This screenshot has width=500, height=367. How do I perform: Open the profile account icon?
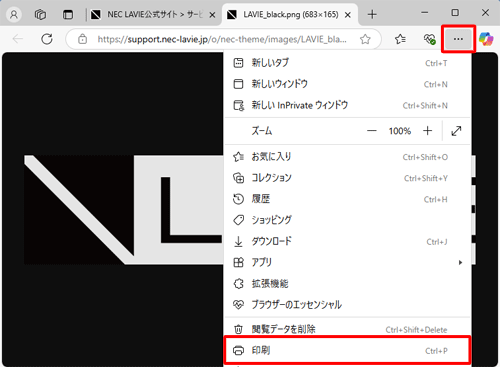pyautogui.click(x=14, y=15)
